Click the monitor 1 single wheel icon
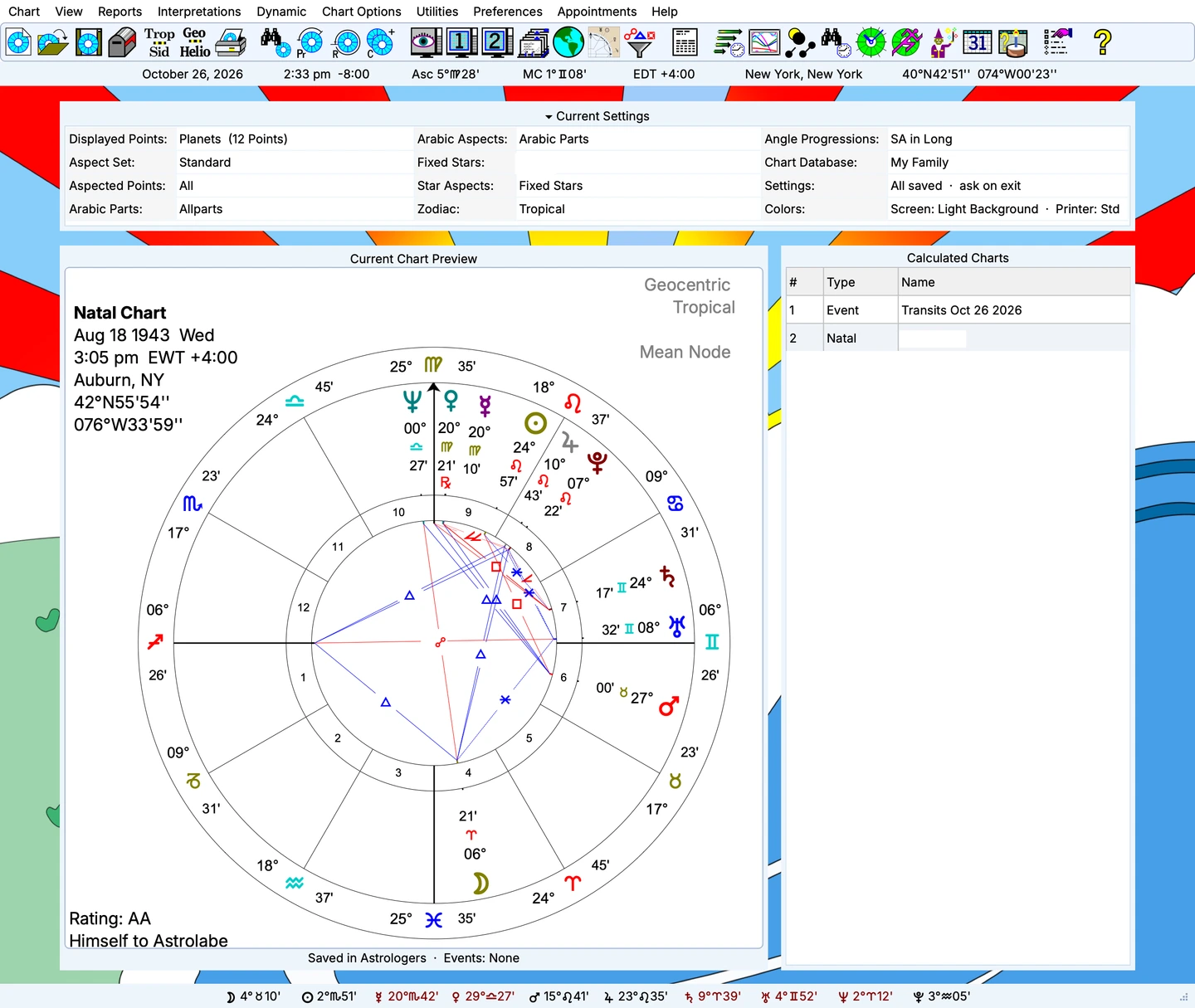The image size is (1195, 1008). coord(461,42)
